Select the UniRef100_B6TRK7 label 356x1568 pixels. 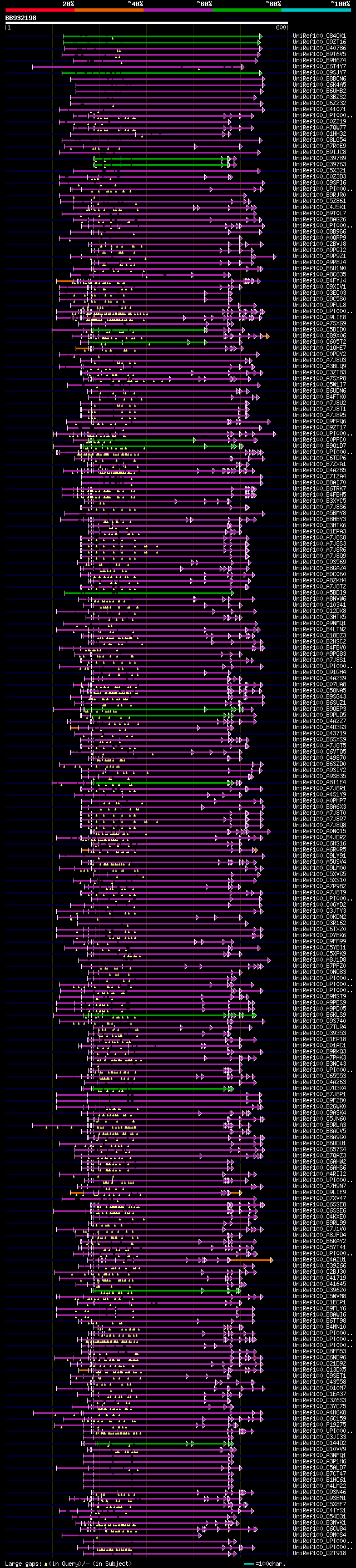click(x=319, y=488)
